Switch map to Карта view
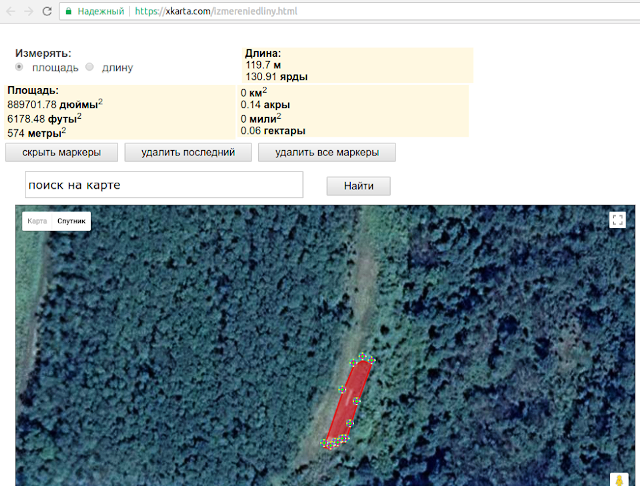 [37, 221]
